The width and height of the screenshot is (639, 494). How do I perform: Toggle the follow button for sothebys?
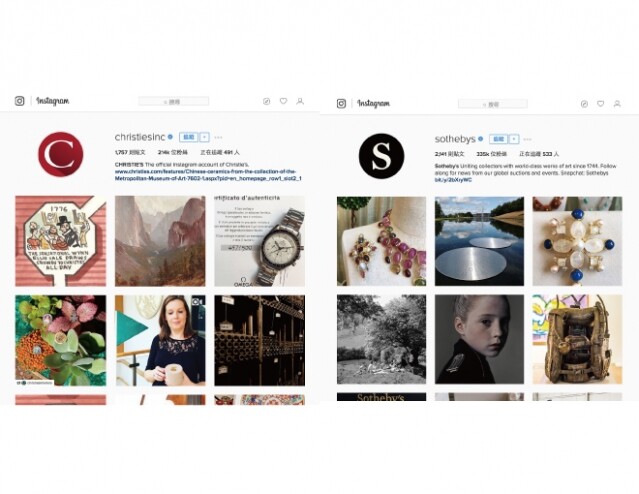click(498, 139)
